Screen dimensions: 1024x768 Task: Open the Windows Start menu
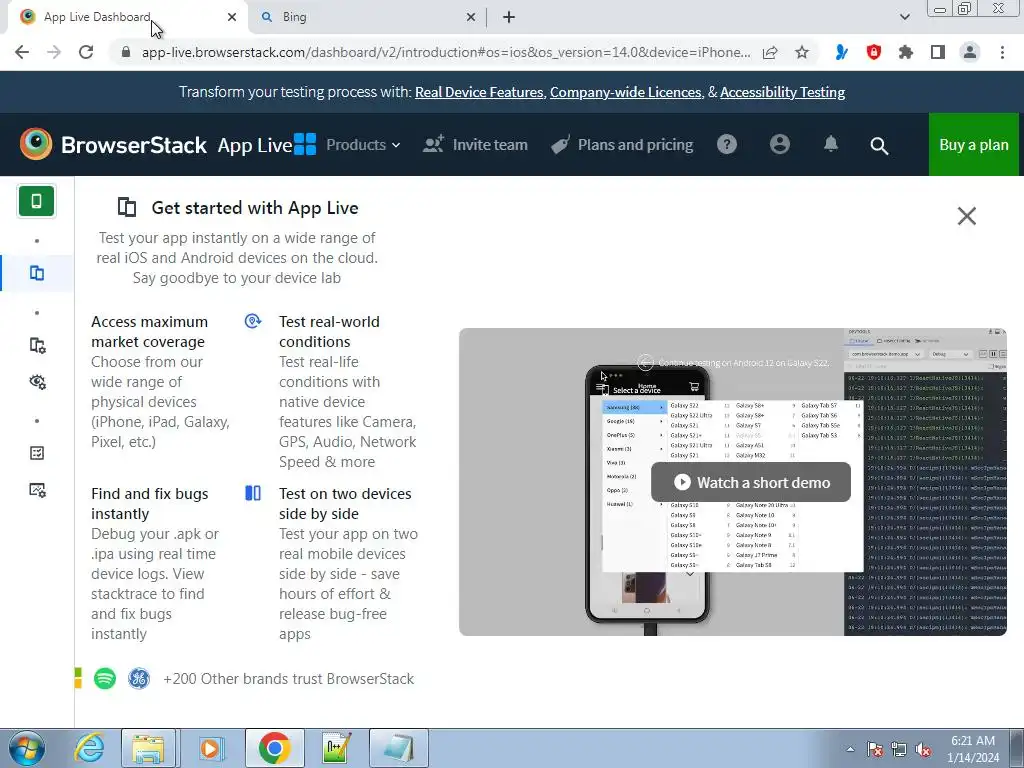point(26,748)
